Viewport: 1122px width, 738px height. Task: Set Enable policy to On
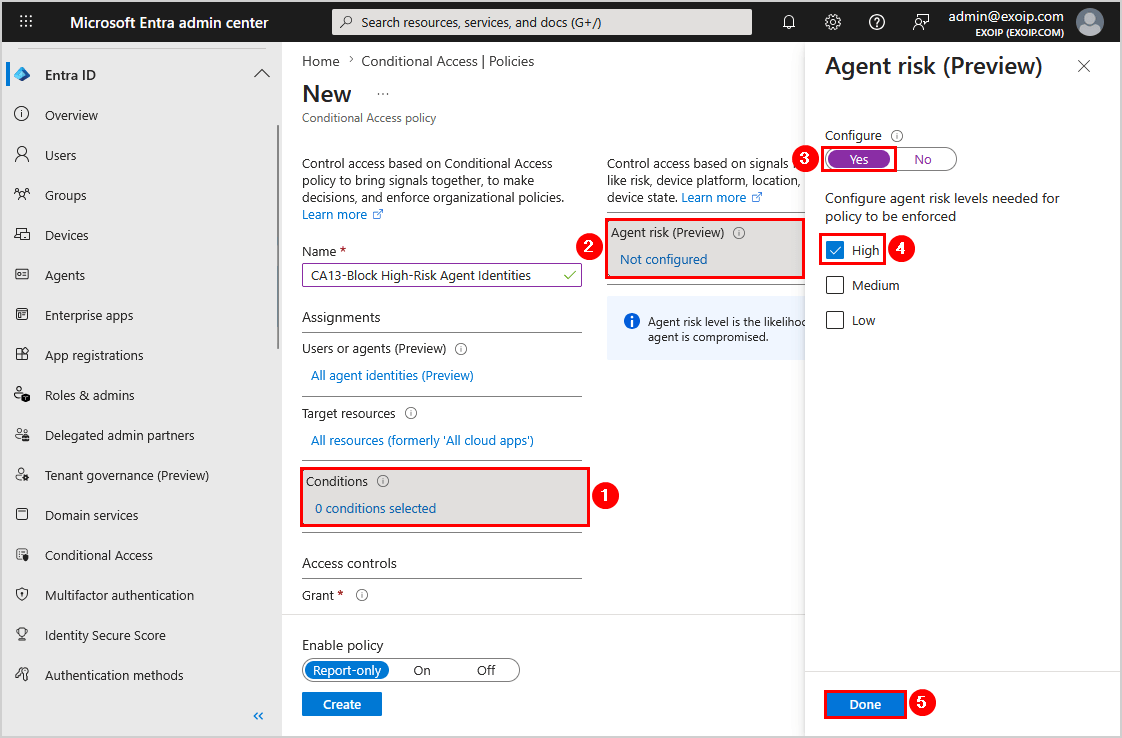[x=422, y=670]
